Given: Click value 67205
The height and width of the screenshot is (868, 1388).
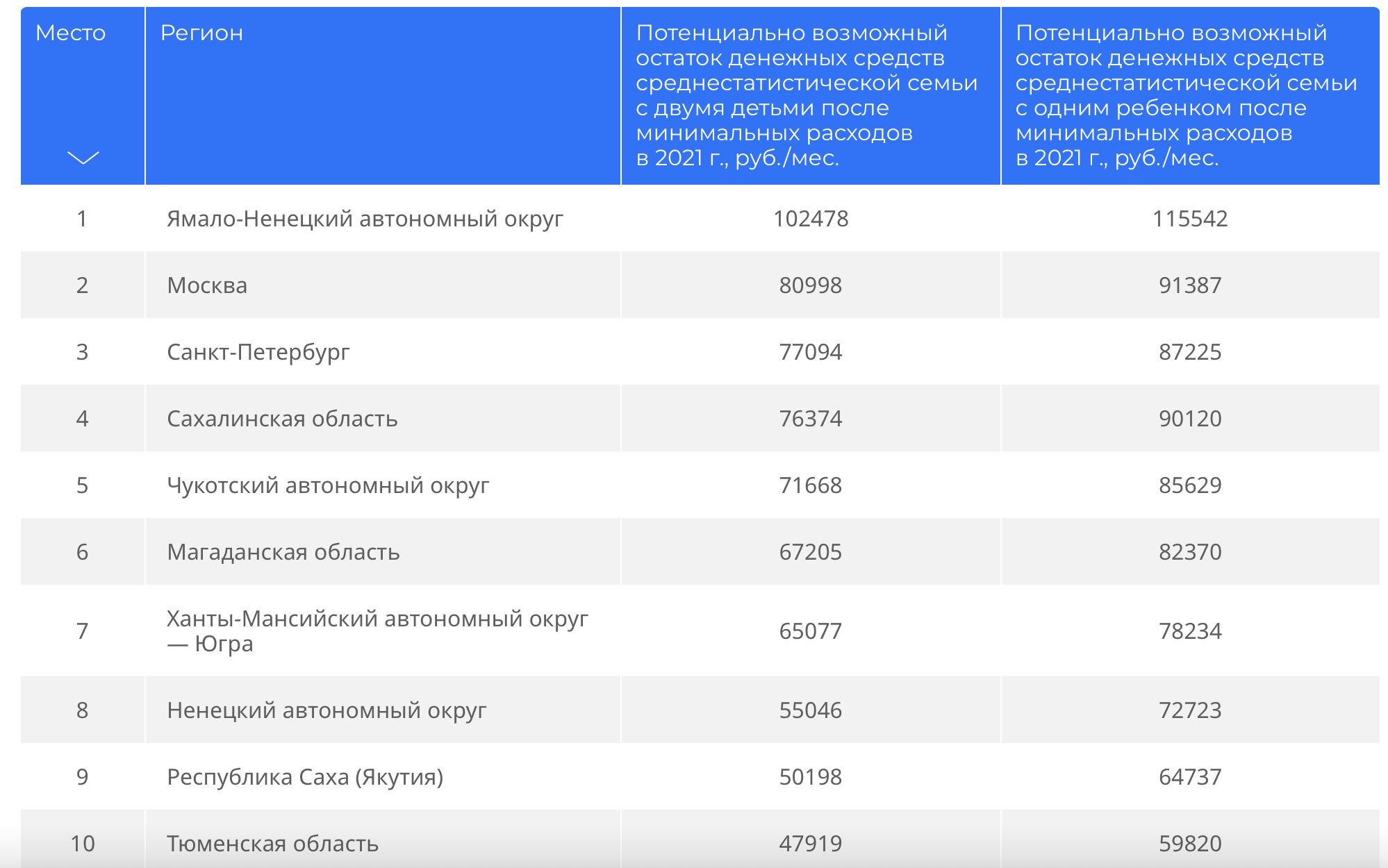Looking at the screenshot, I should point(811,552).
